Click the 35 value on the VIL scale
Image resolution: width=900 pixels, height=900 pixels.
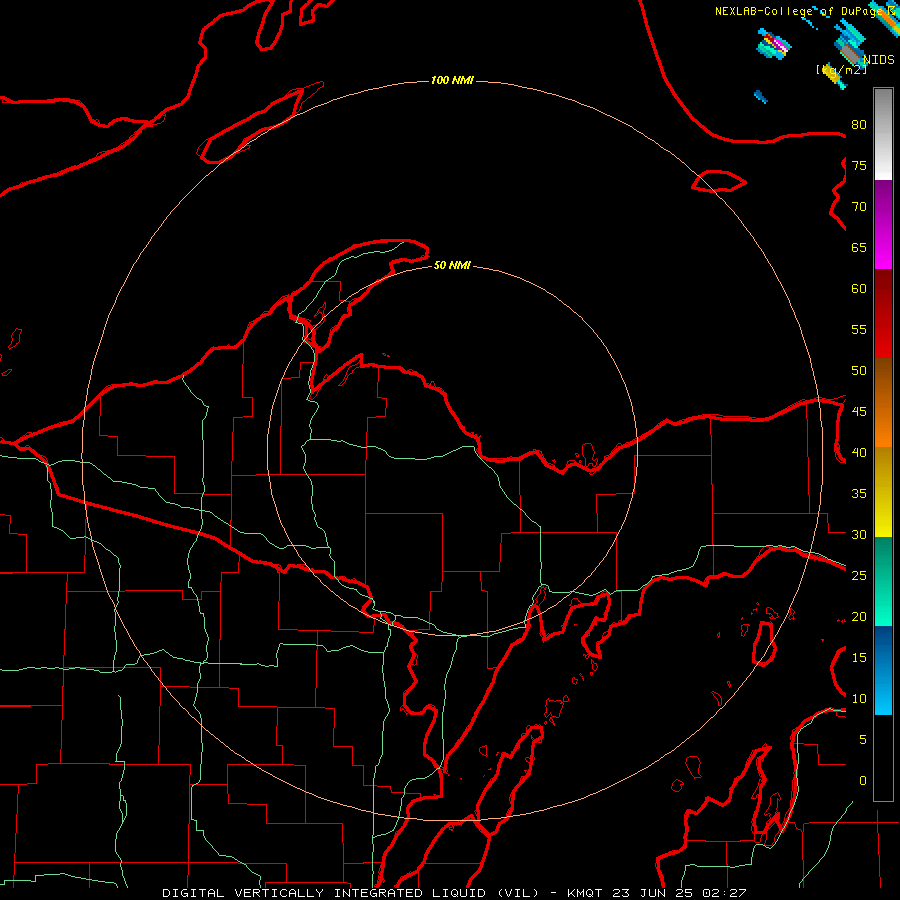click(859, 494)
